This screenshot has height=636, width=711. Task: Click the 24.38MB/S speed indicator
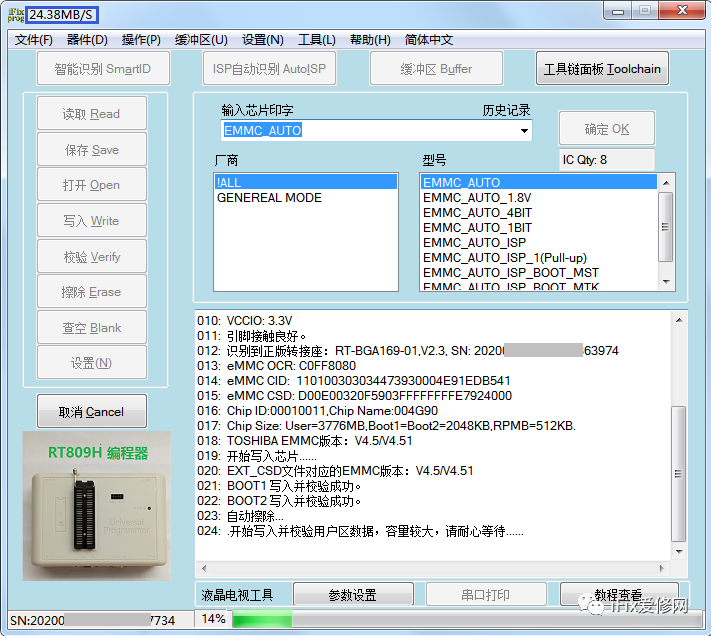[62, 15]
